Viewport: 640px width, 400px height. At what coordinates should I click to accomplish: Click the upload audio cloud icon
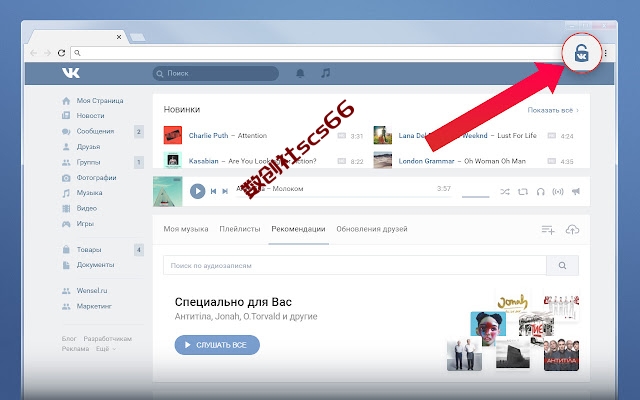pyautogui.click(x=572, y=230)
